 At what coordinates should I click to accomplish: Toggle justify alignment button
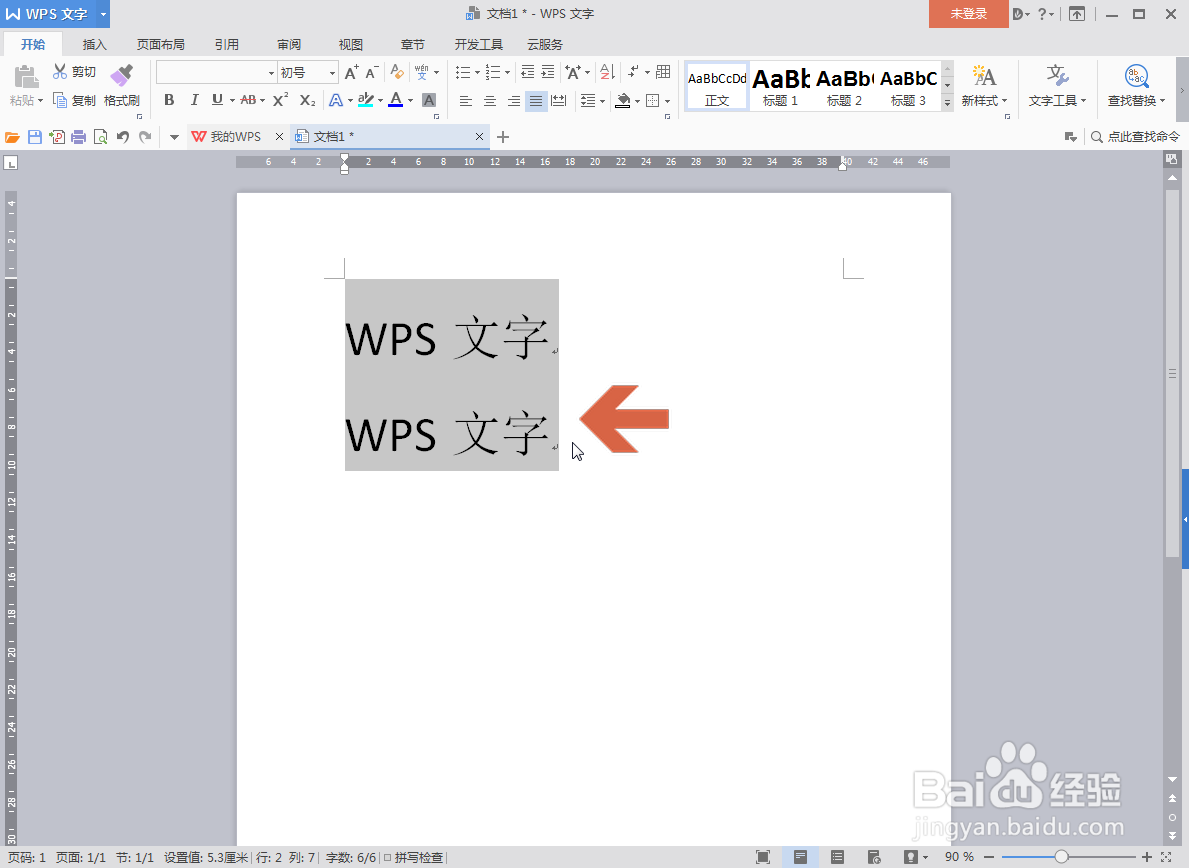(536, 101)
